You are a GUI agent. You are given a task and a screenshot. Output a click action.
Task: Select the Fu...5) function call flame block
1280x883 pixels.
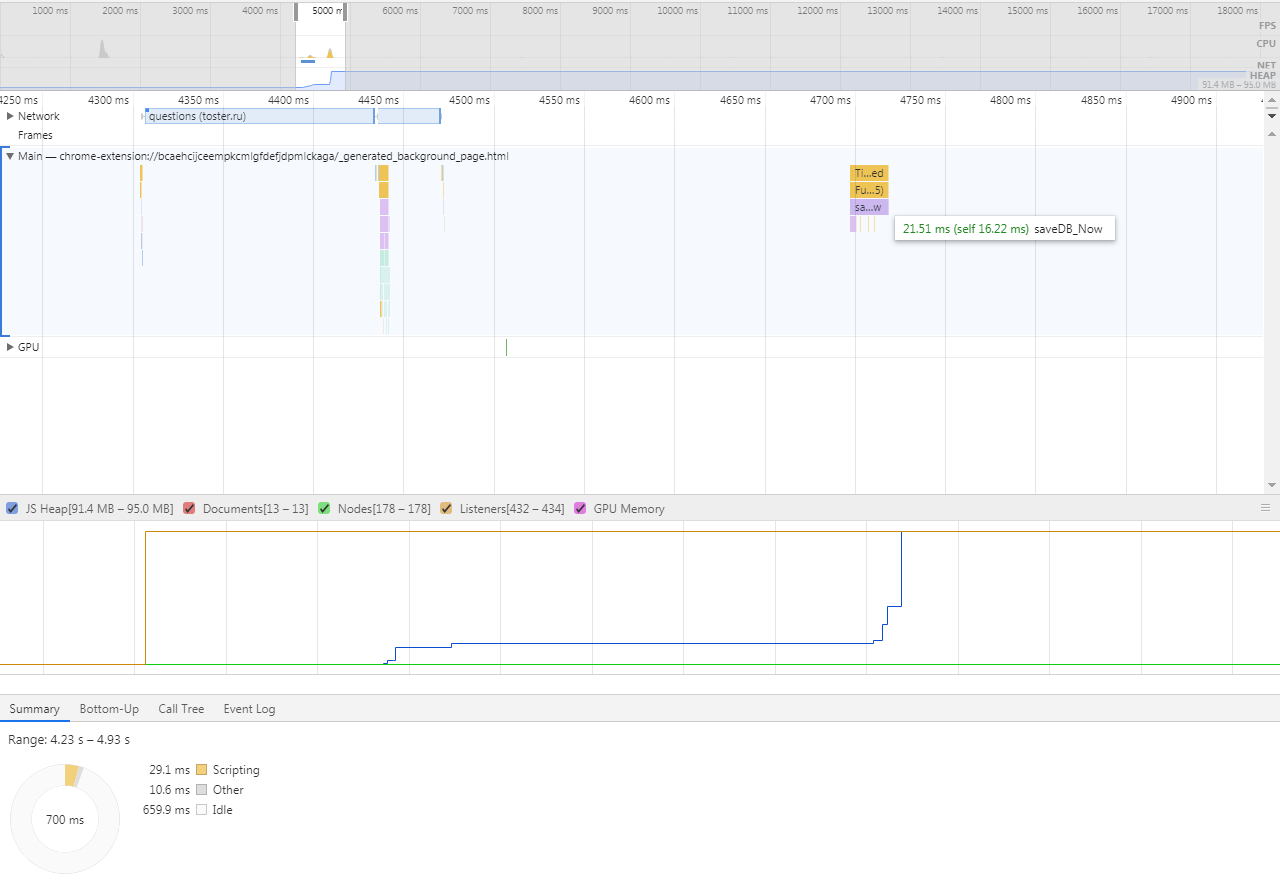tap(869, 190)
